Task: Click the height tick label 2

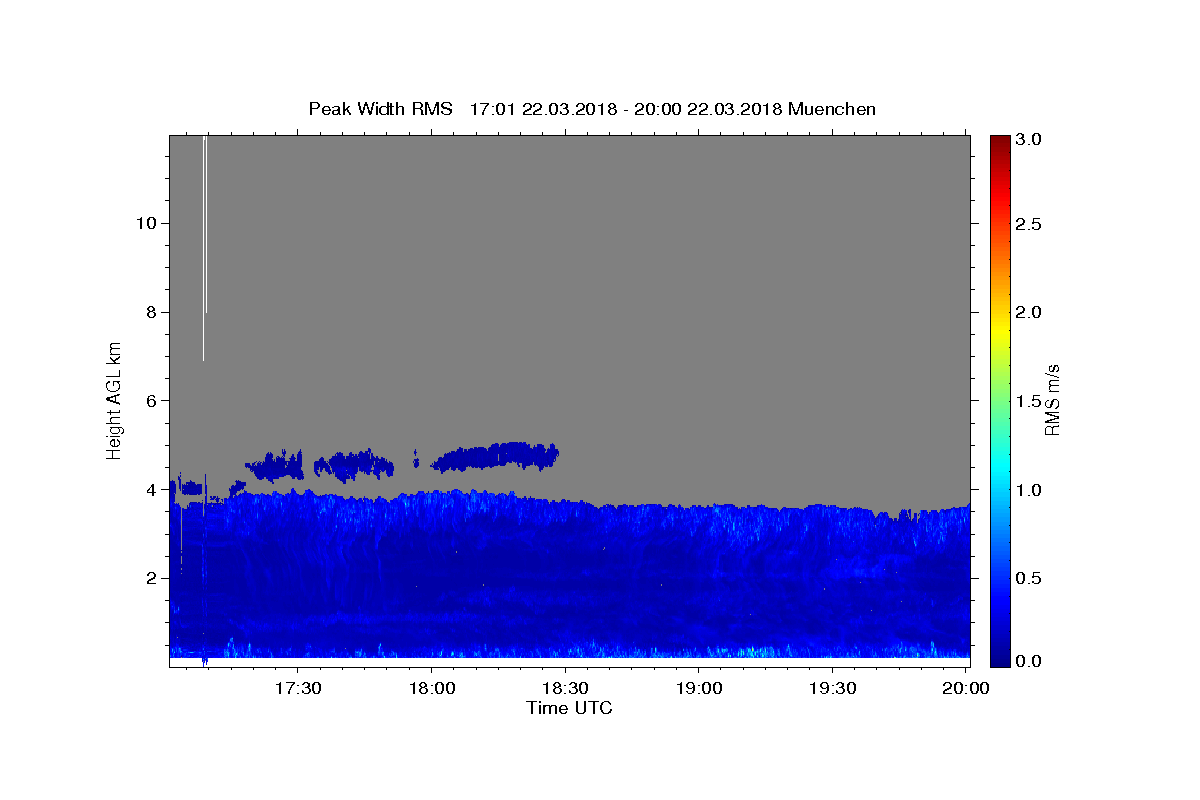Action: 149,578
